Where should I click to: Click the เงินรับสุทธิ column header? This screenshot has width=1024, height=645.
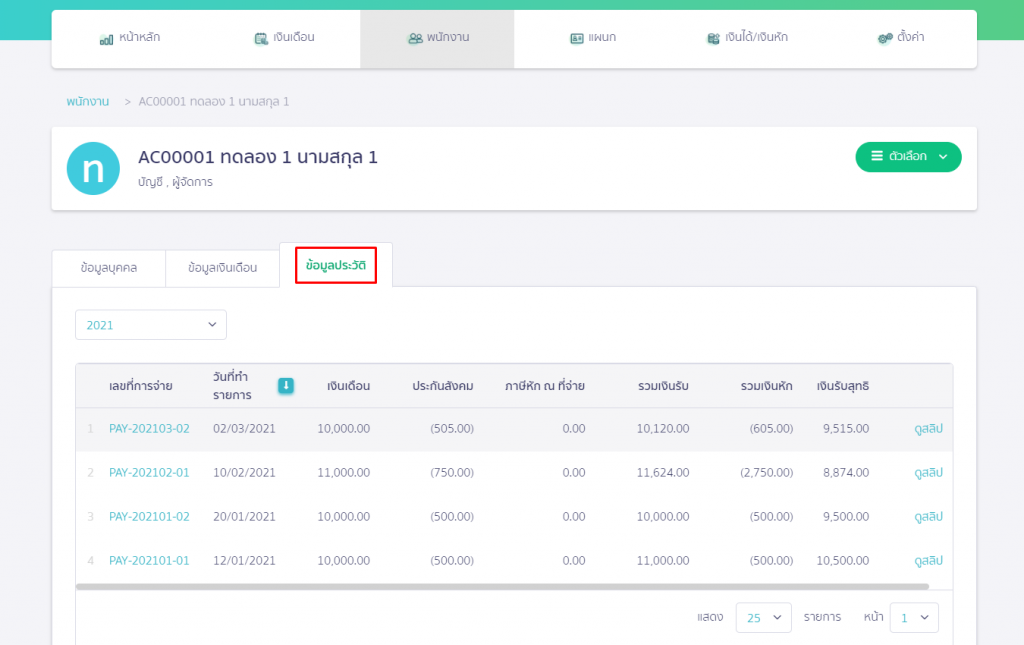point(842,386)
